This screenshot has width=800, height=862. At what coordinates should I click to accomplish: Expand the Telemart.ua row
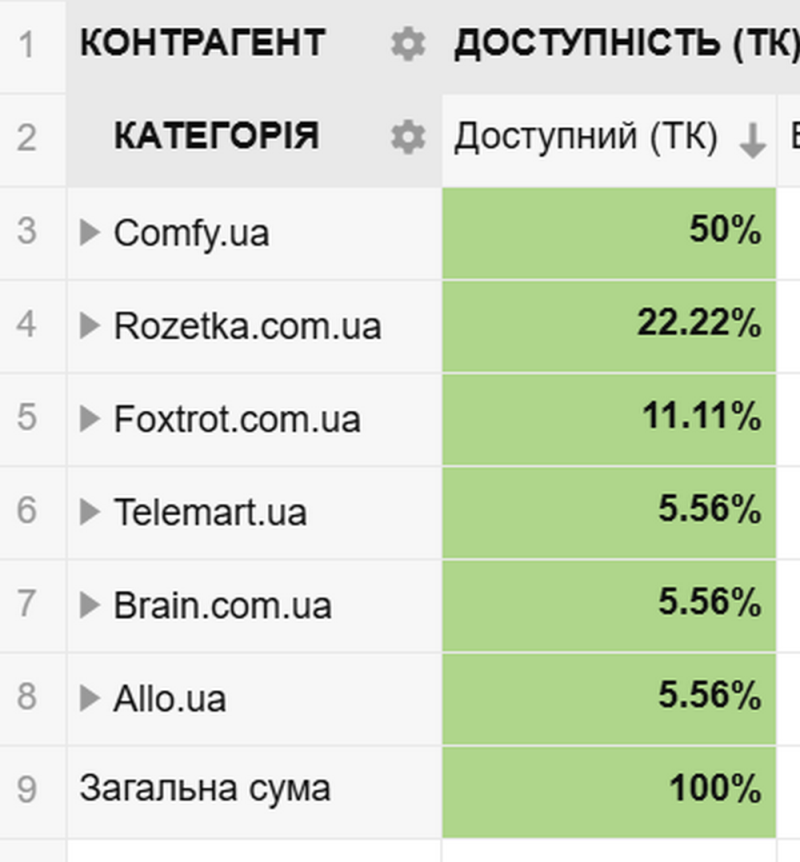click(90, 512)
